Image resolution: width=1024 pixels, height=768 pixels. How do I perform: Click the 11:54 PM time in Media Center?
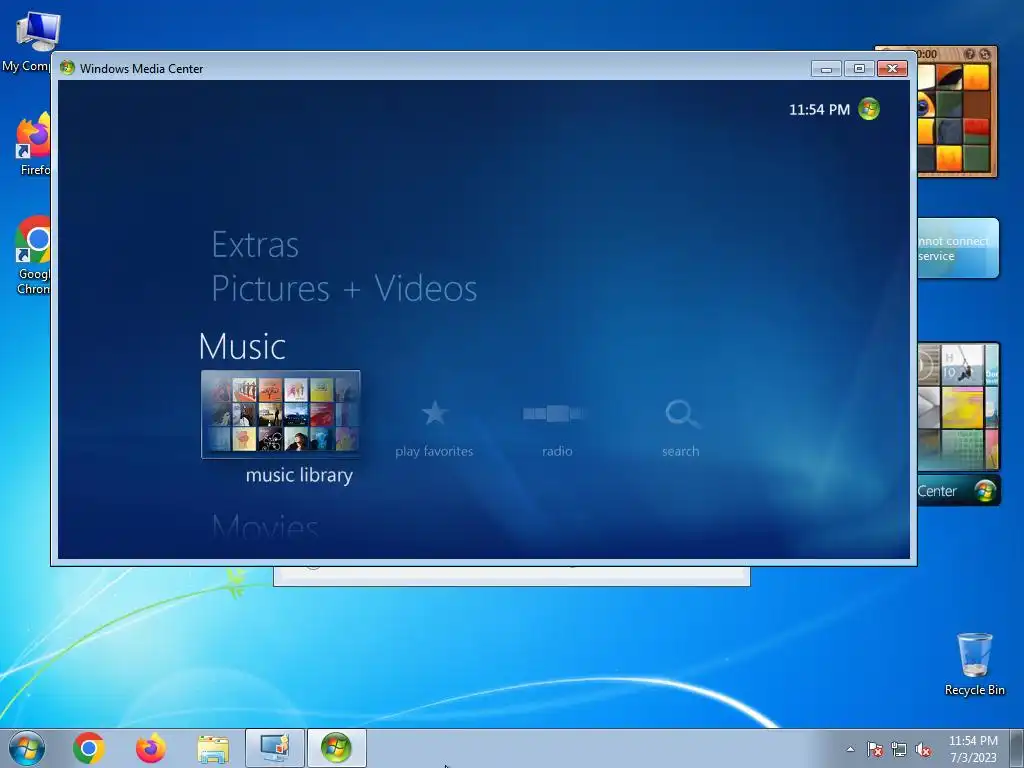point(819,110)
